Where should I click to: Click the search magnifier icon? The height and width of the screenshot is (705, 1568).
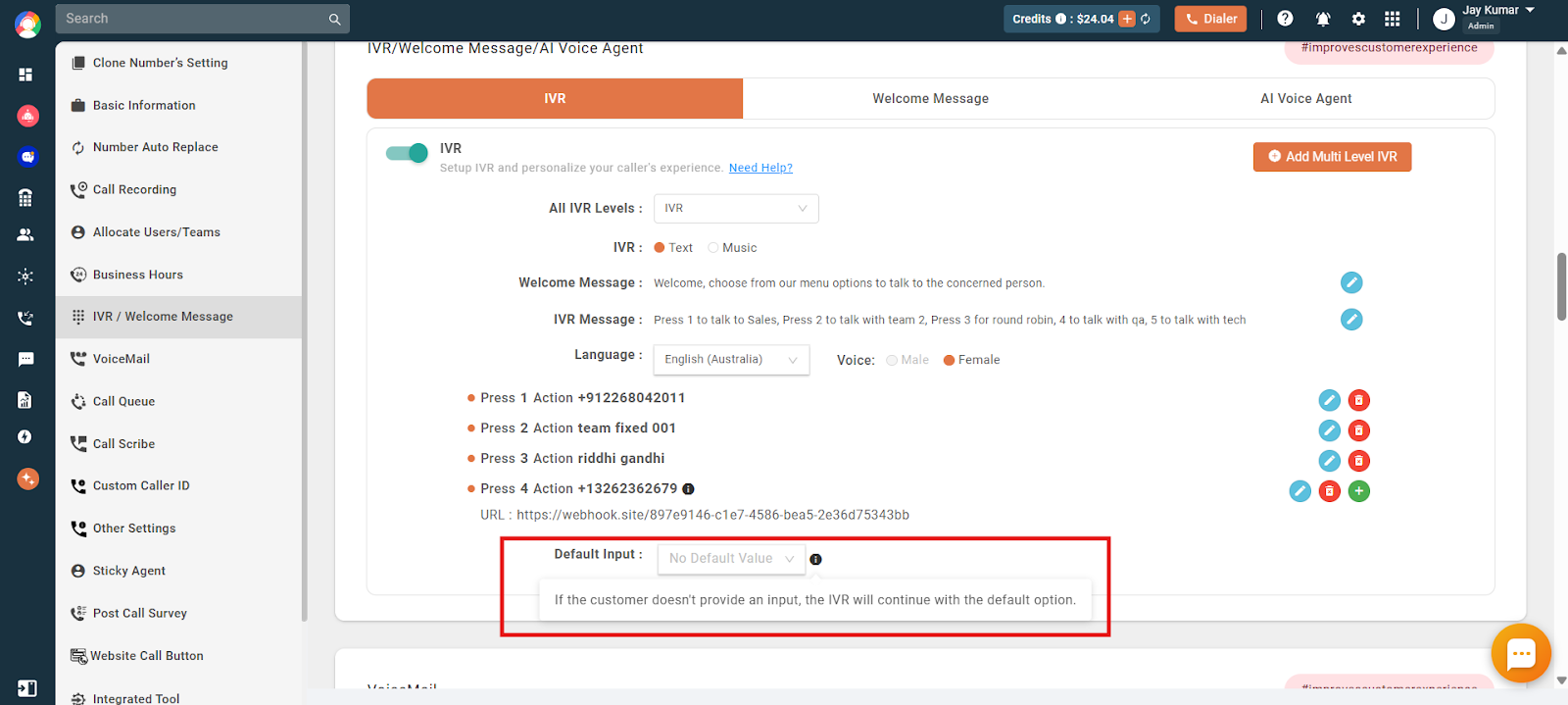[x=334, y=19]
